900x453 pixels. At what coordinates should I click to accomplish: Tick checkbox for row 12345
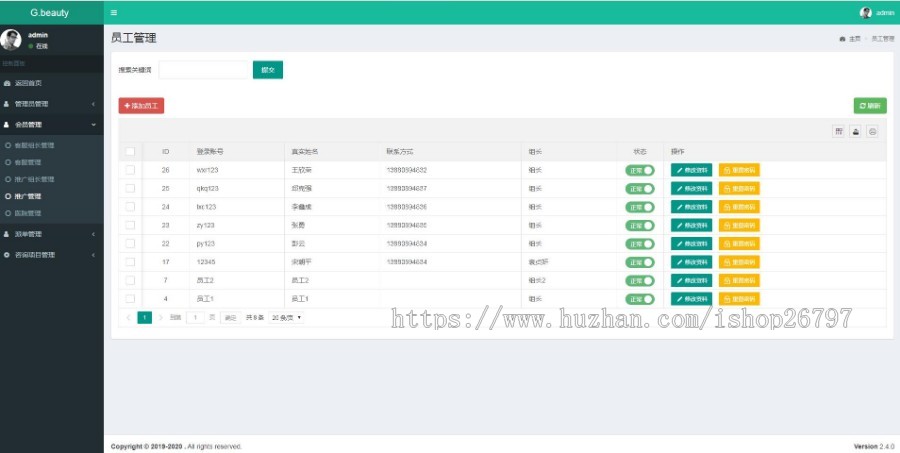[130, 262]
